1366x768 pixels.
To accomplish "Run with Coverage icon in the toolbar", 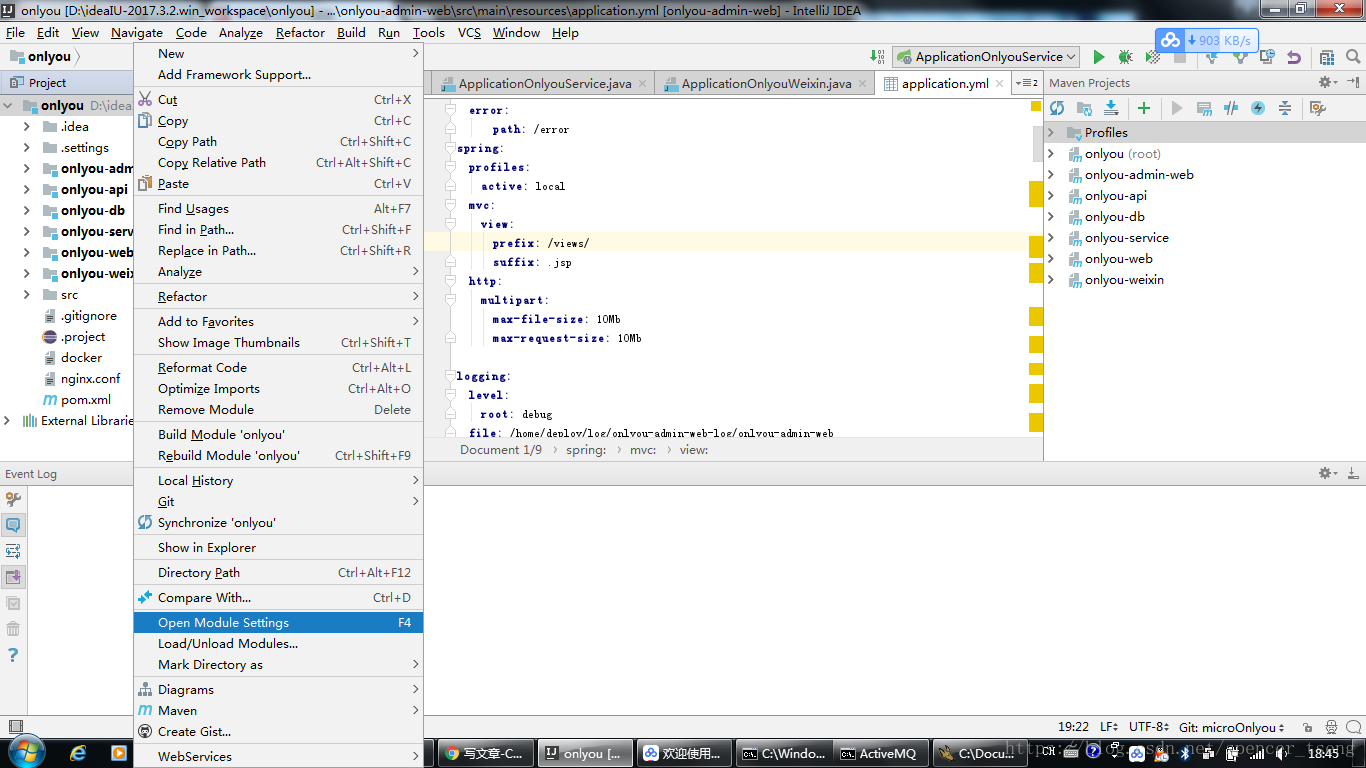I will point(1152,57).
